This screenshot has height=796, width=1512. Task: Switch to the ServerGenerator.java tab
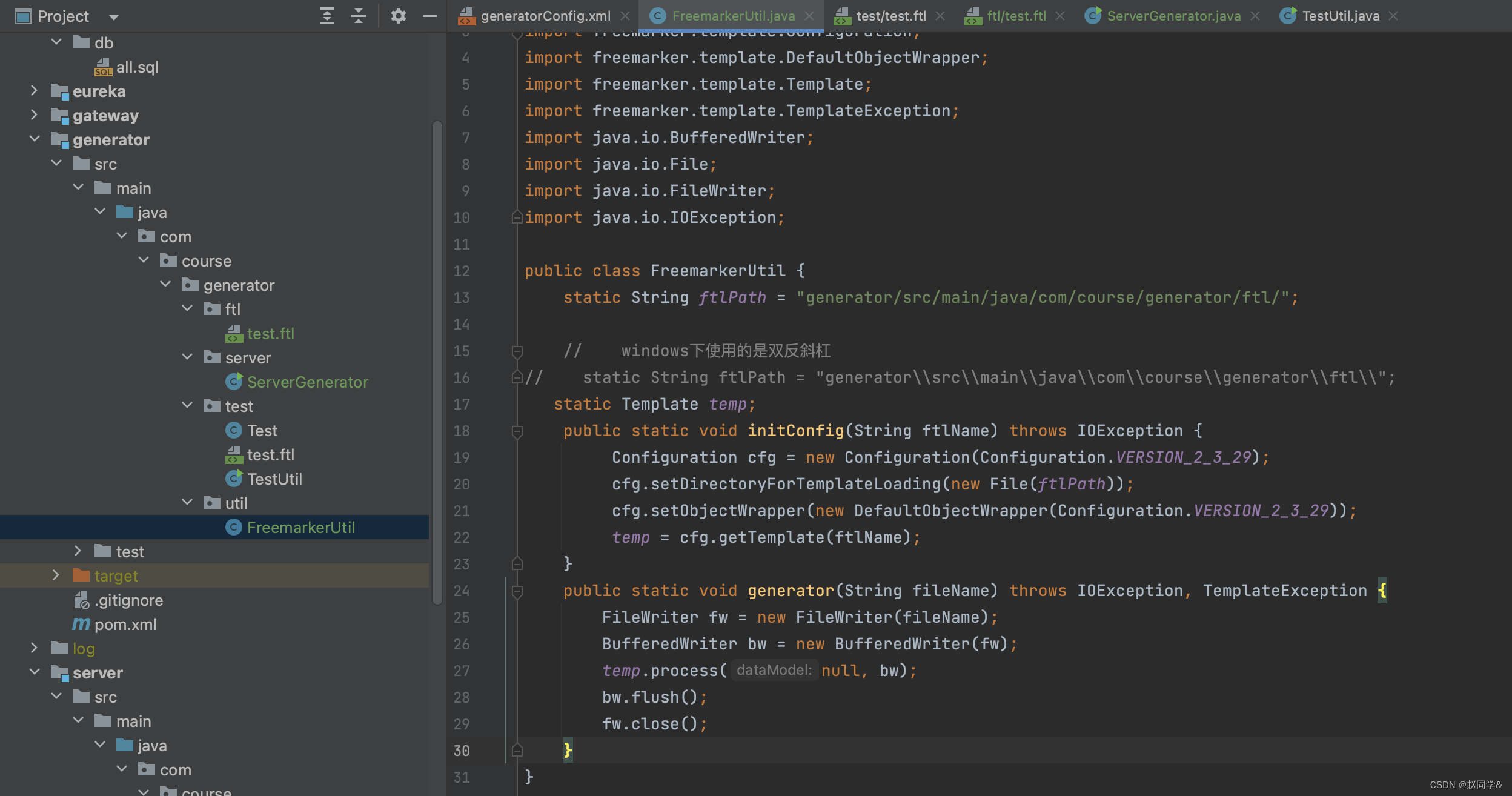1173,16
